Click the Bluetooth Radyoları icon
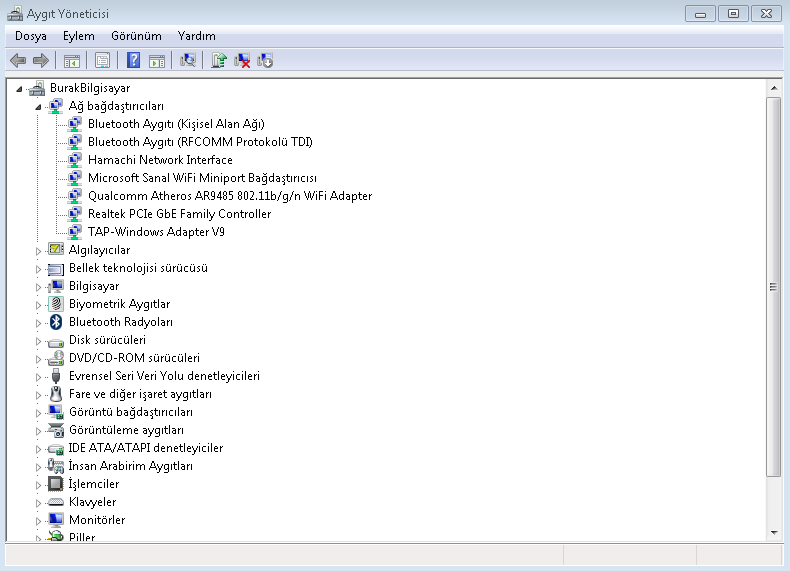The width and height of the screenshot is (790, 571). (x=56, y=322)
